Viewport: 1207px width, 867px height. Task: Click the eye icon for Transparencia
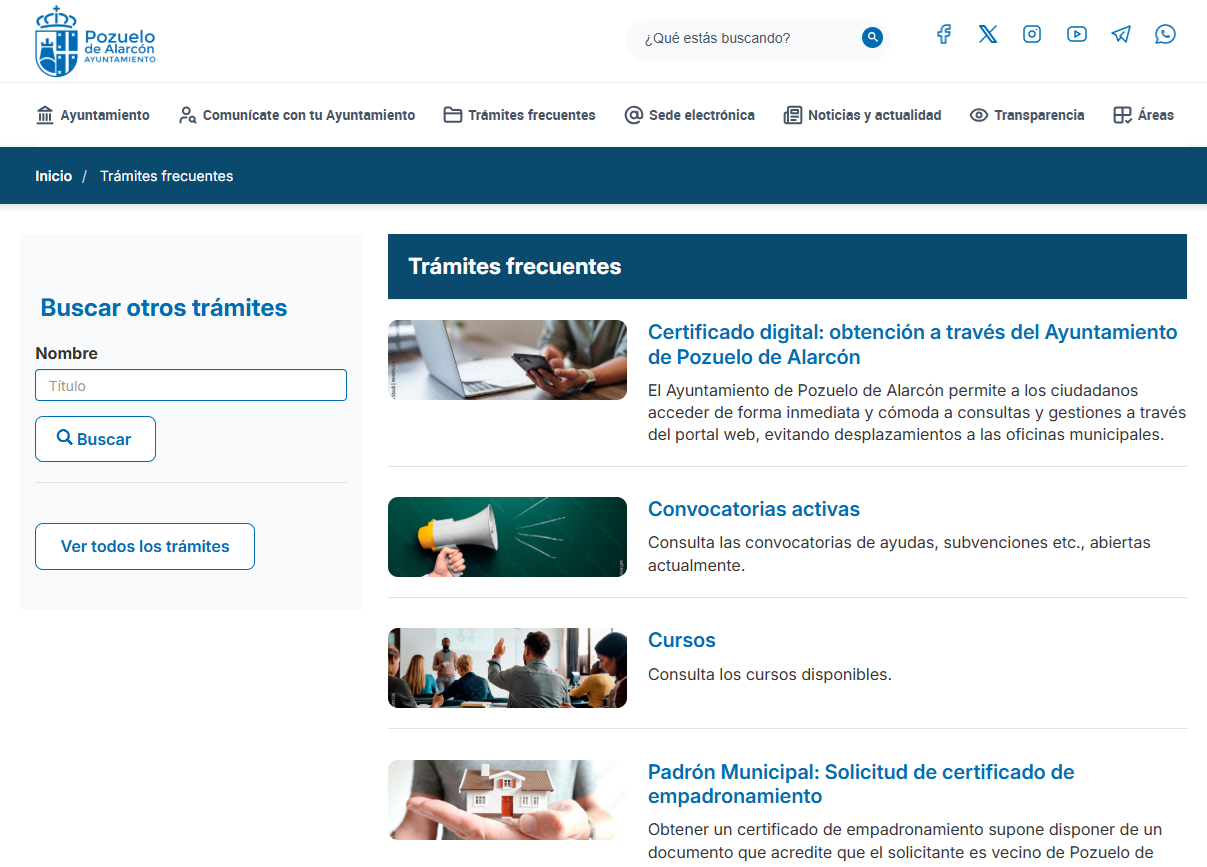tap(979, 115)
